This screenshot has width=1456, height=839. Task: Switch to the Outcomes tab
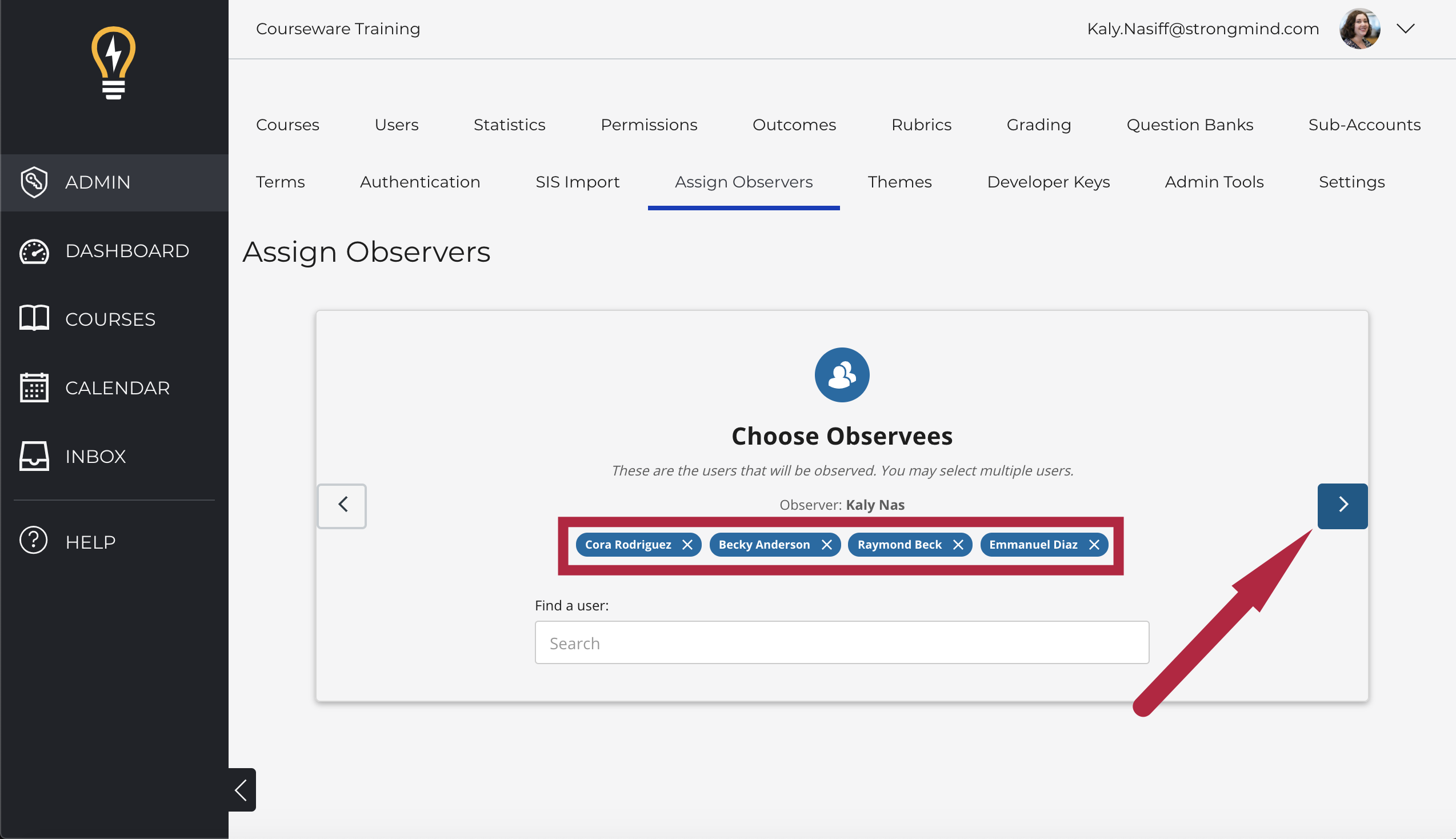tap(794, 125)
